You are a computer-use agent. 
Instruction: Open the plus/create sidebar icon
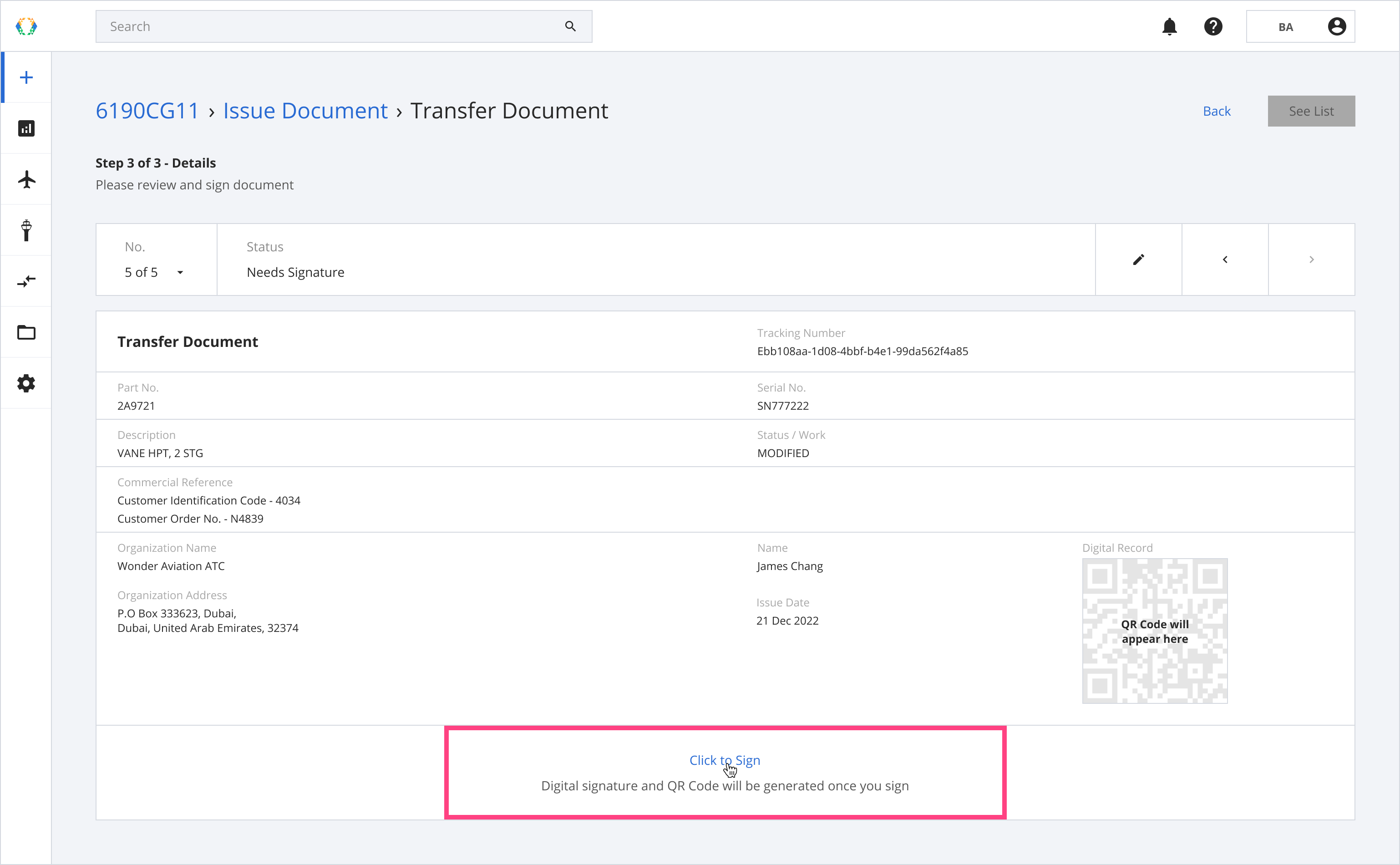26,77
